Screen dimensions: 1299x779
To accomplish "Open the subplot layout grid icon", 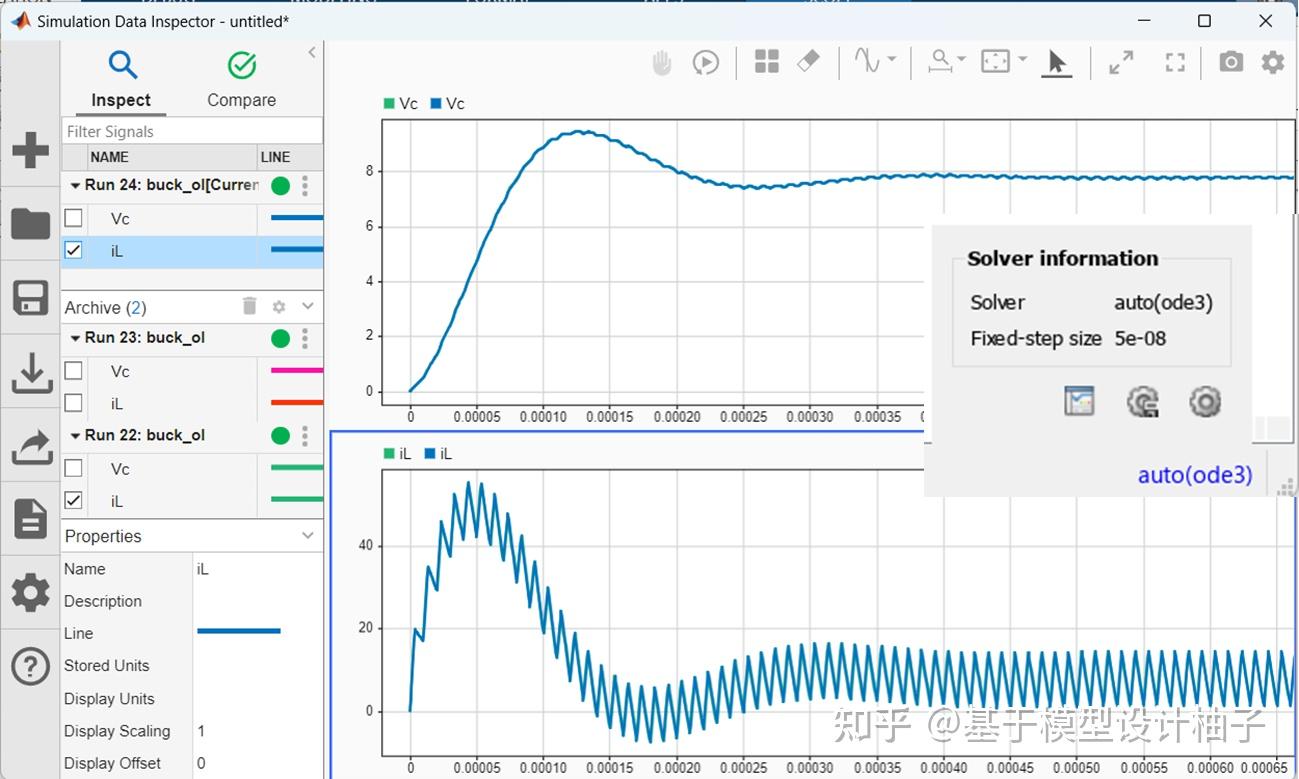I will click(x=767, y=62).
